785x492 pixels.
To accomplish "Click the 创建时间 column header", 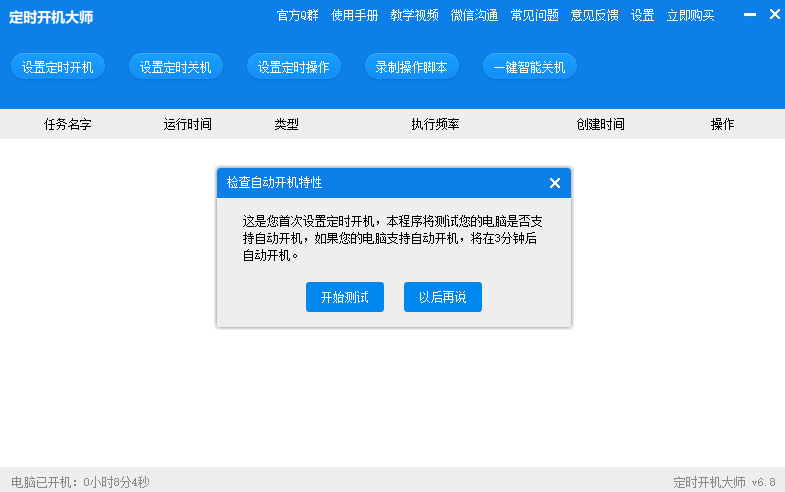I will (x=600, y=124).
